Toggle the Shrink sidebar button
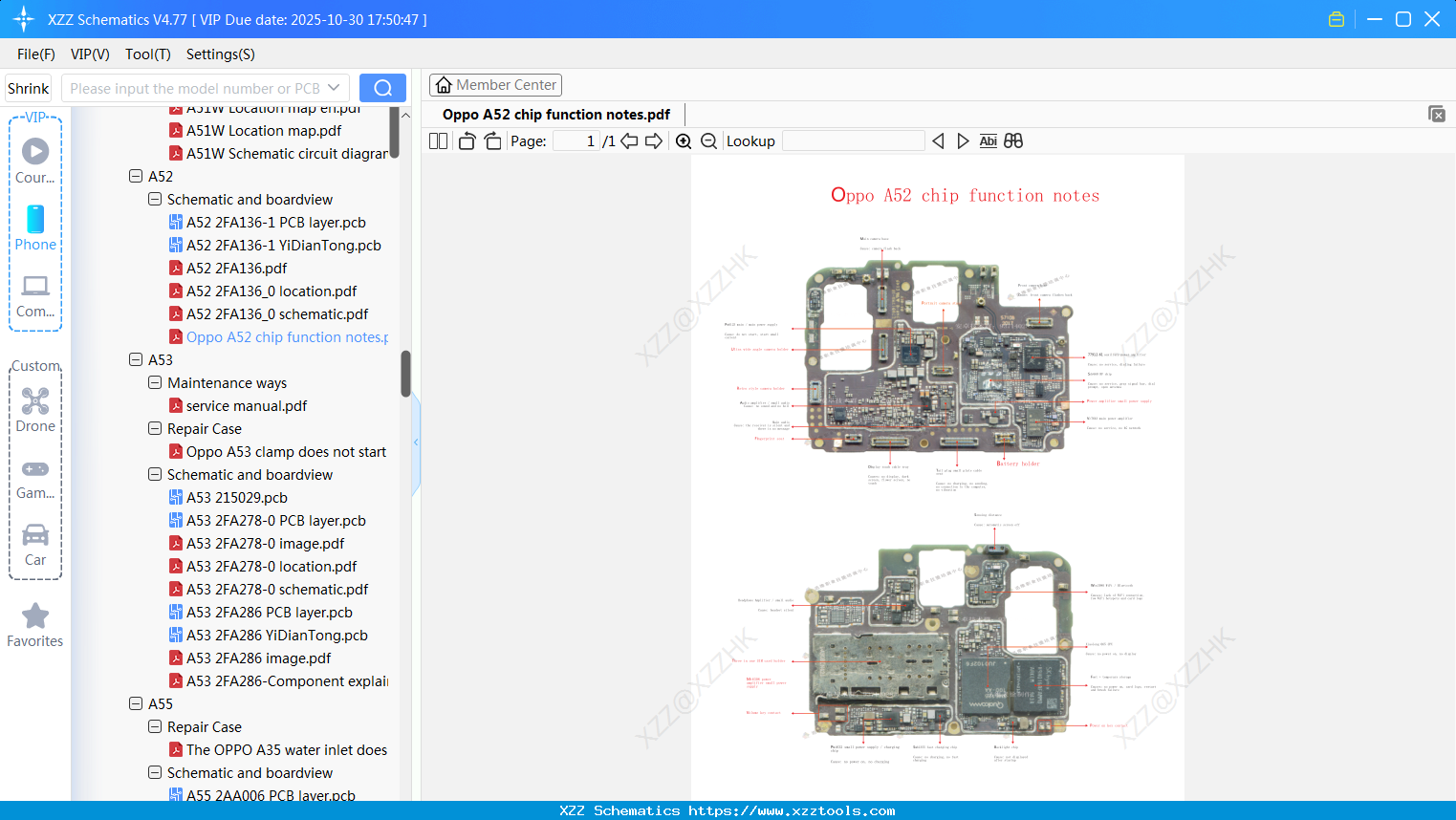1456x820 pixels. tap(28, 88)
